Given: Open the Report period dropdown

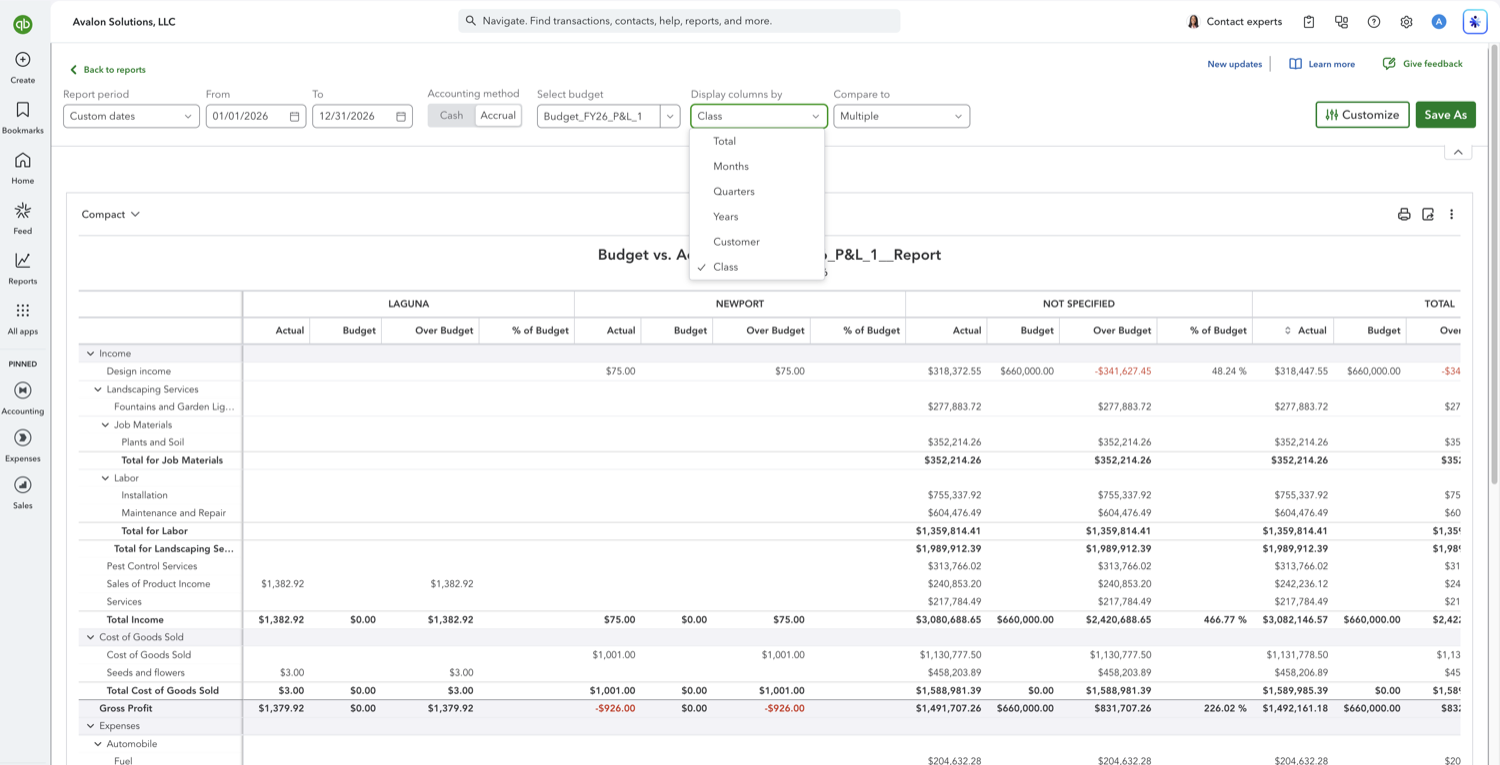Looking at the screenshot, I should click(131, 116).
